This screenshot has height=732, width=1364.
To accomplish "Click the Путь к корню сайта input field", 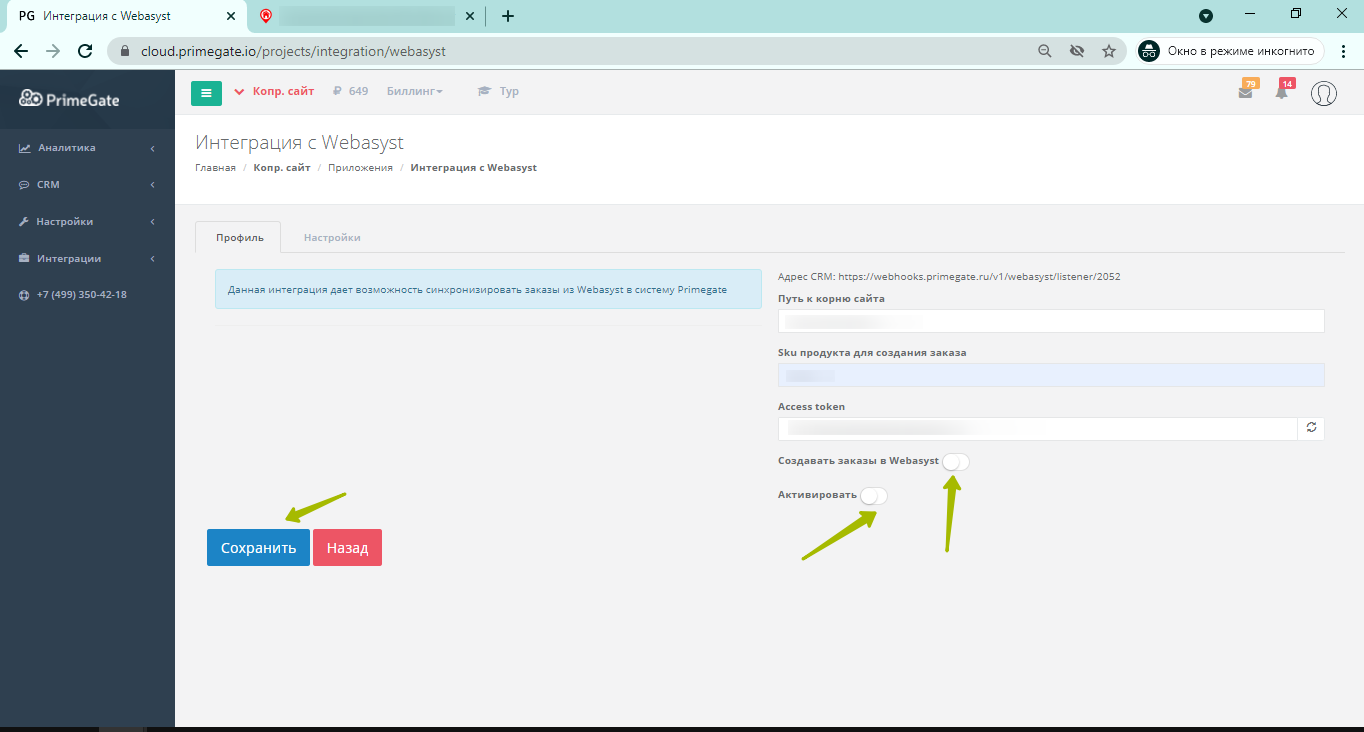I will click(1051, 320).
